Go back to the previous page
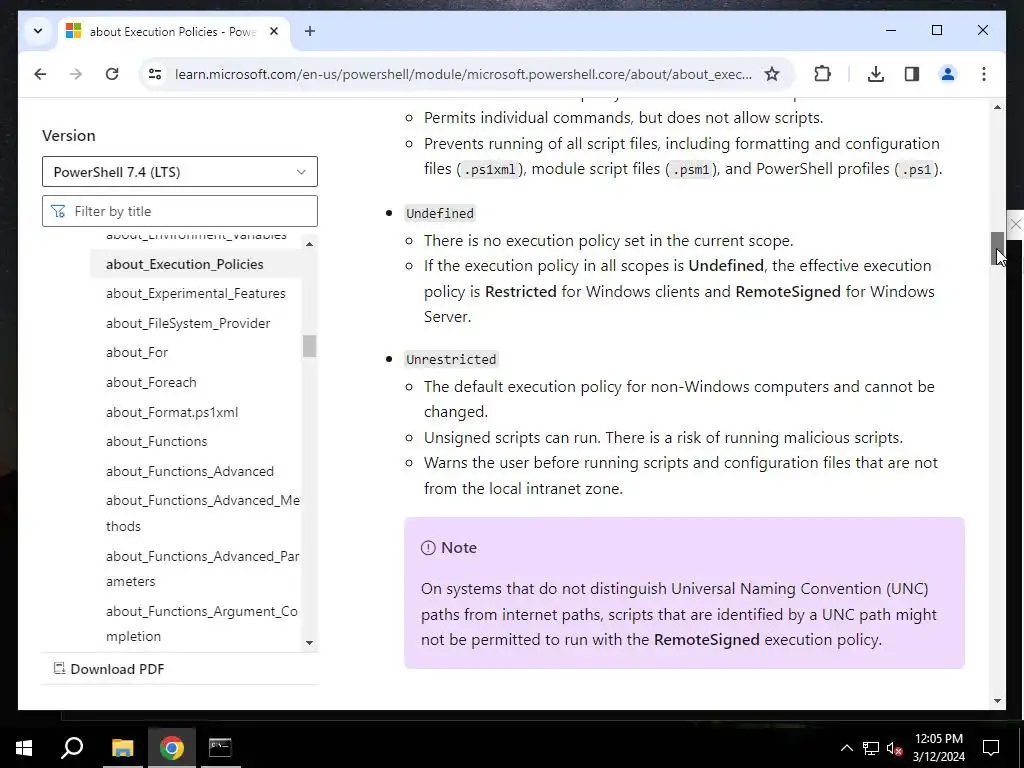The width and height of the screenshot is (1024, 768). pos(40,74)
